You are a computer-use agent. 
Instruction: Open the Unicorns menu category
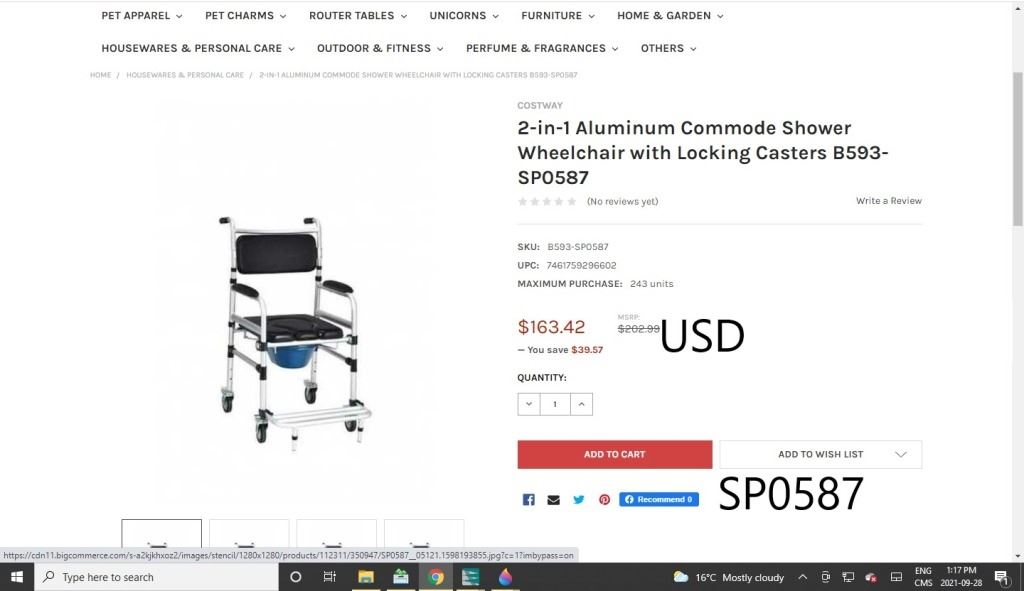tap(464, 16)
